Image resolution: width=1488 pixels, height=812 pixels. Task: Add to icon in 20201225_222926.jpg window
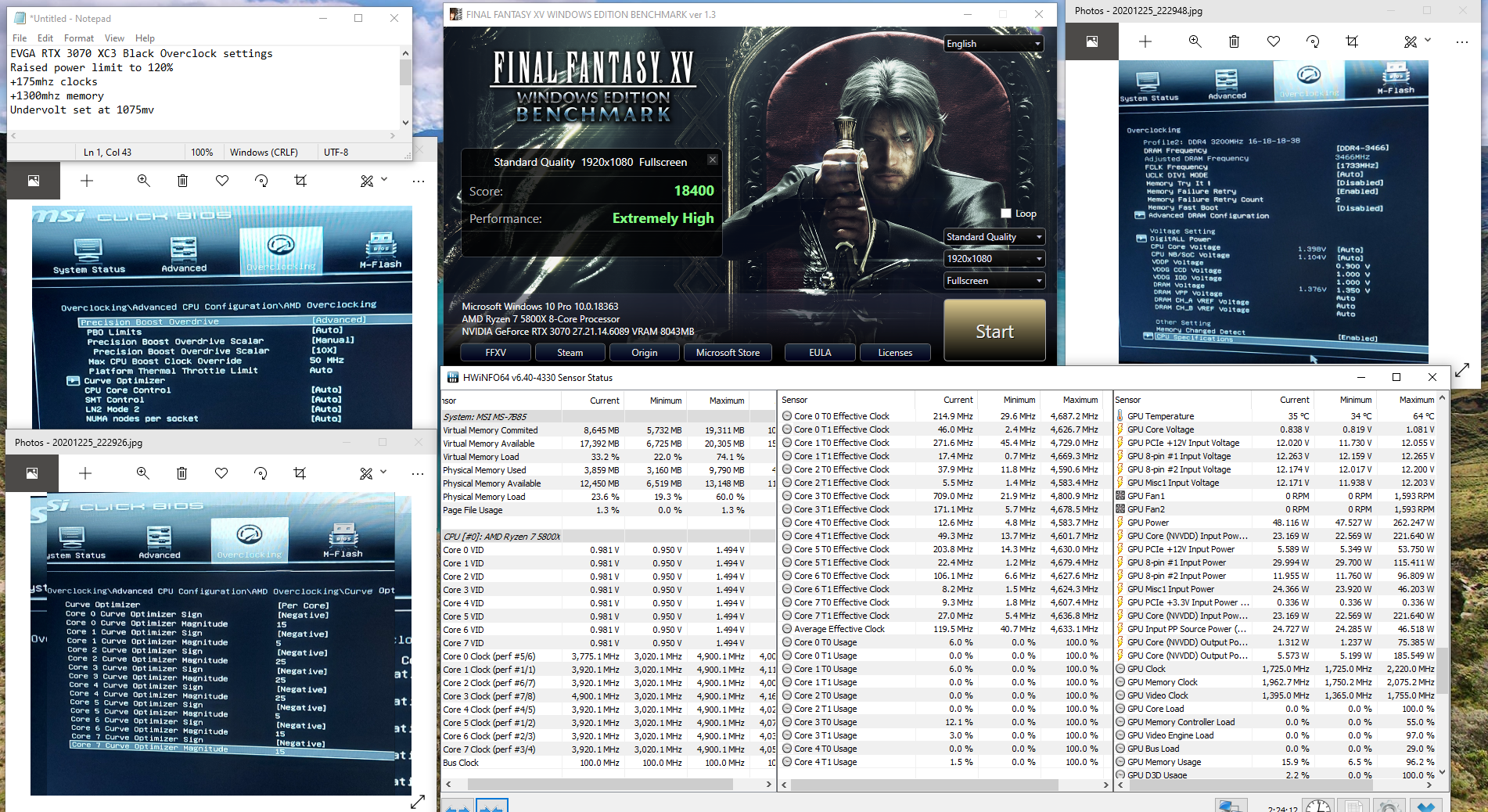pos(85,473)
